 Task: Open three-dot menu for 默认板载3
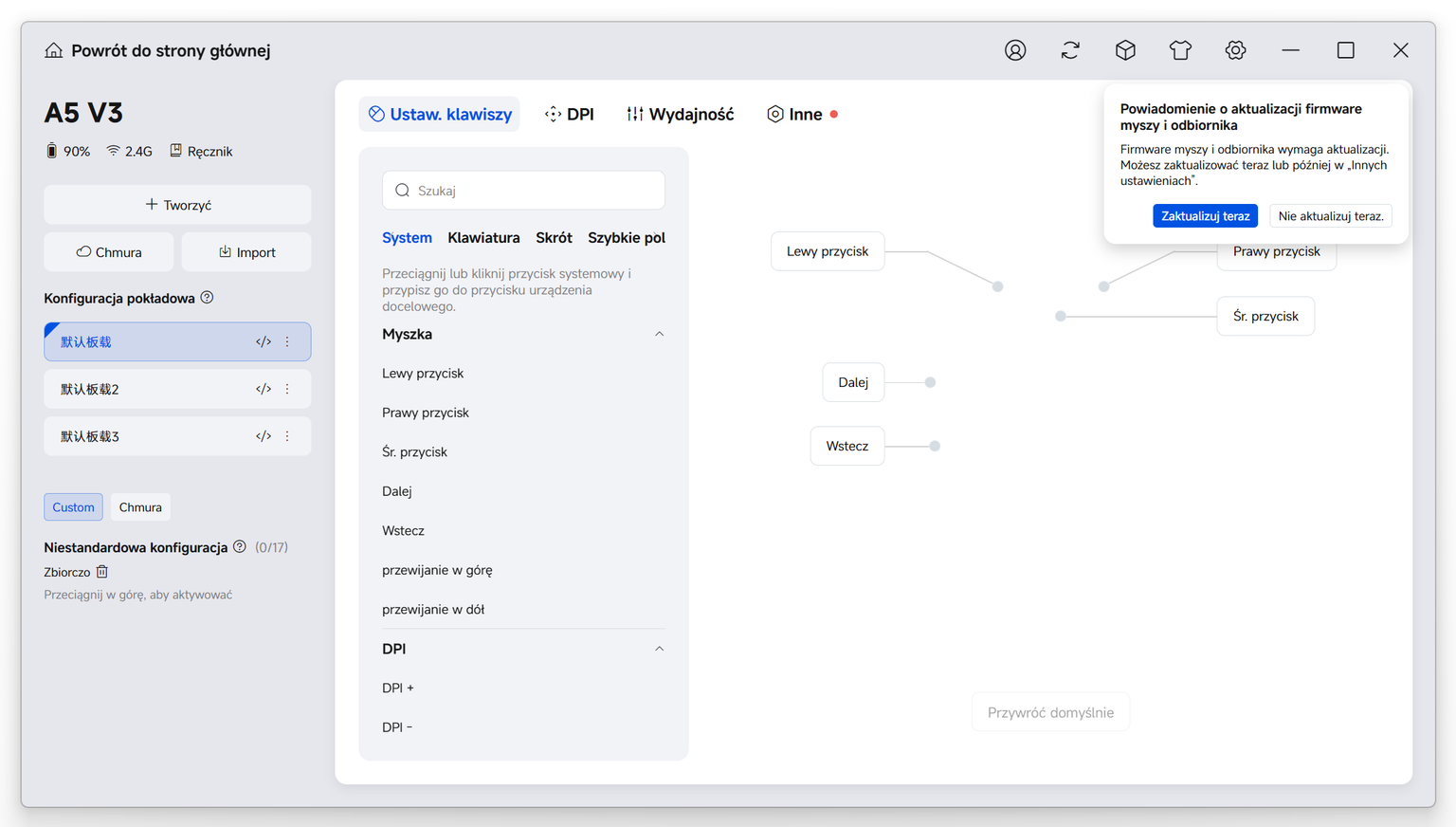coord(287,436)
